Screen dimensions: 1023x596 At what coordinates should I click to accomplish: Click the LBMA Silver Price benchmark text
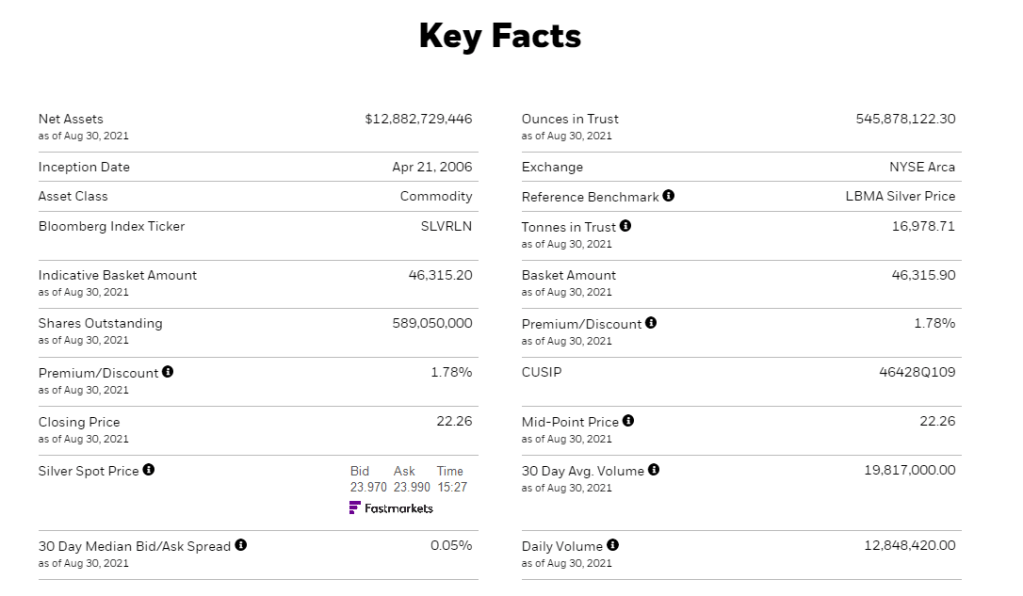(900, 196)
